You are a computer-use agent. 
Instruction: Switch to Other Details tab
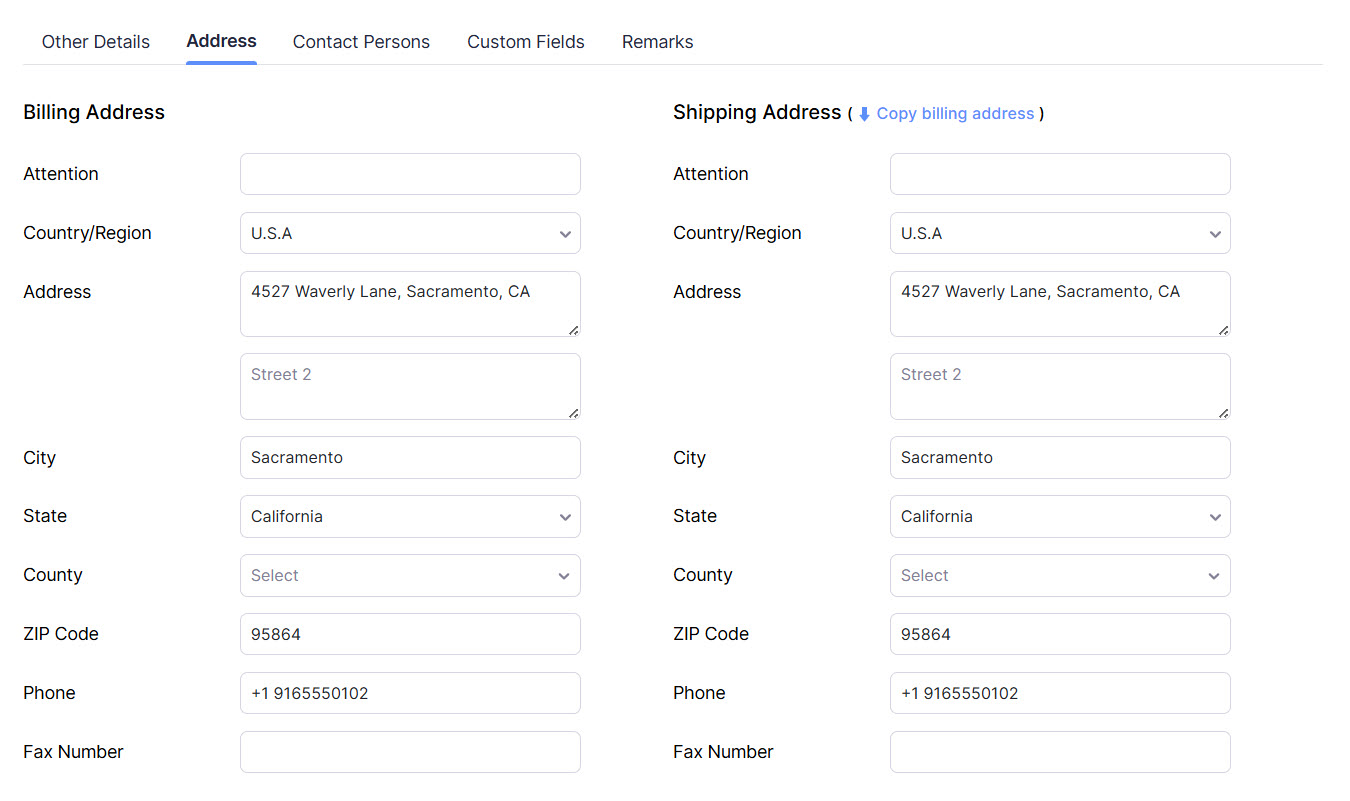point(96,42)
